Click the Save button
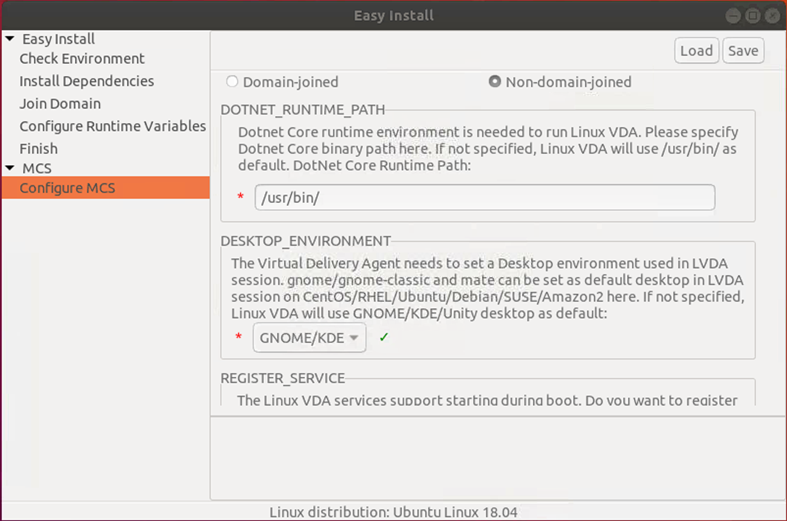 [x=743, y=51]
